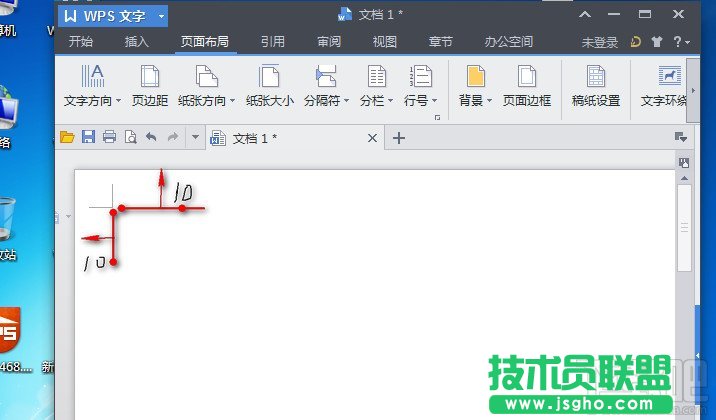Choose Paper Orientation (纸张方向)
716x420 pixels.
[206, 86]
